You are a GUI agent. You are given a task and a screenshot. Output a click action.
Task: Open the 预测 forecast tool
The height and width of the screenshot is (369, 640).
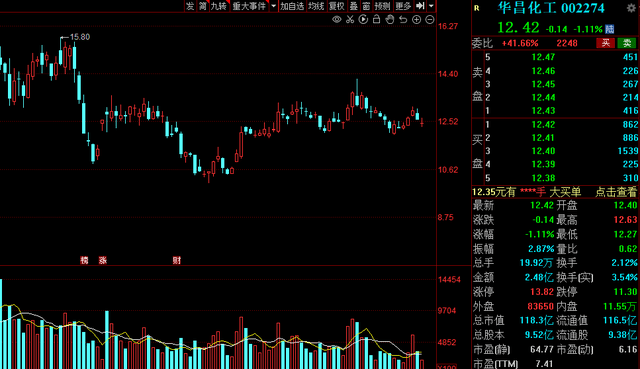382,6
